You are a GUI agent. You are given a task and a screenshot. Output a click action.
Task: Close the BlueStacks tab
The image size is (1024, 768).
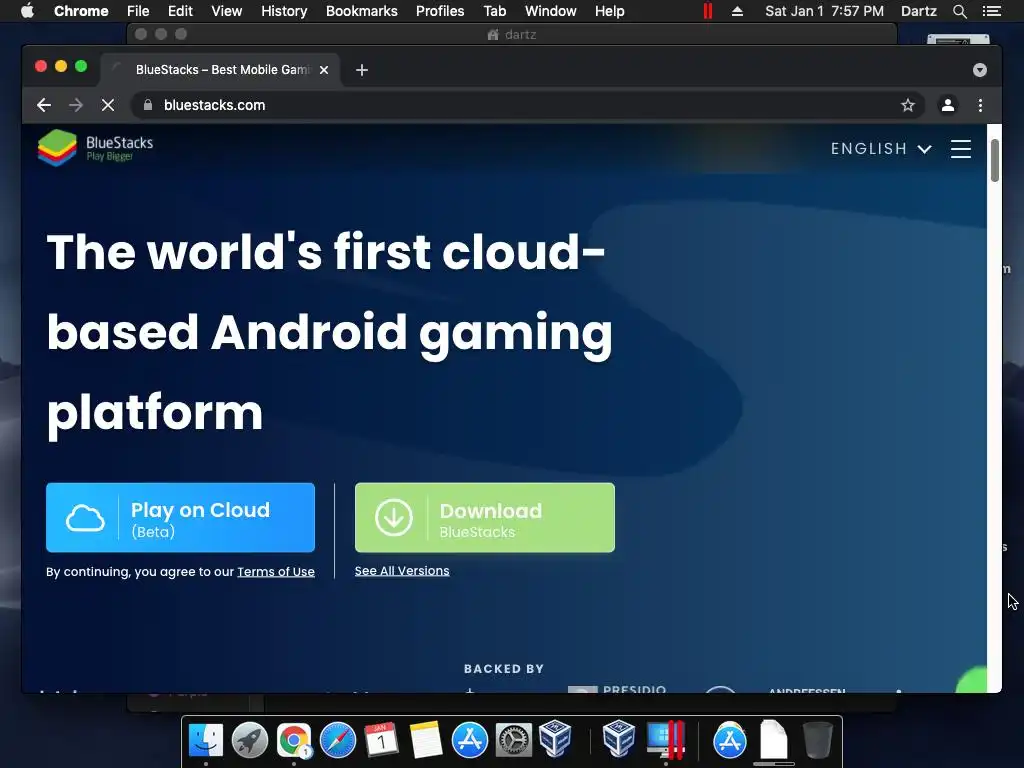click(x=324, y=70)
